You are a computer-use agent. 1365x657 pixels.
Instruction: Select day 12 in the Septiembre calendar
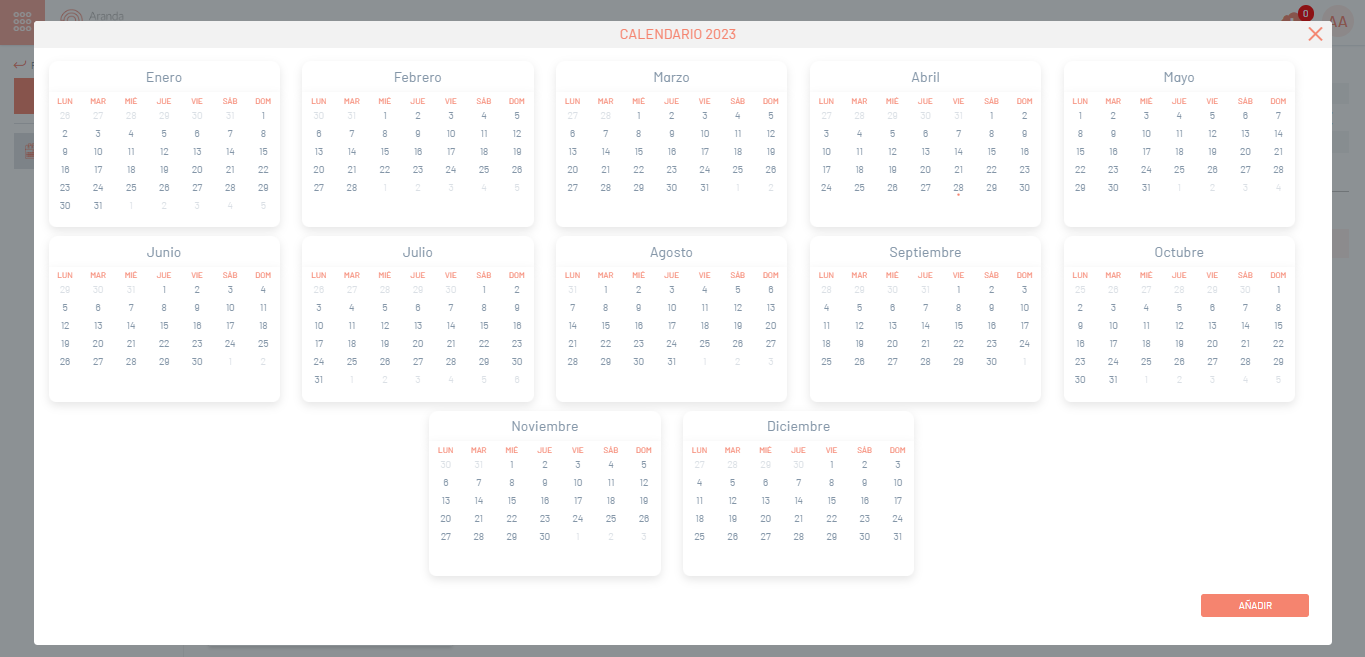pos(859,326)
